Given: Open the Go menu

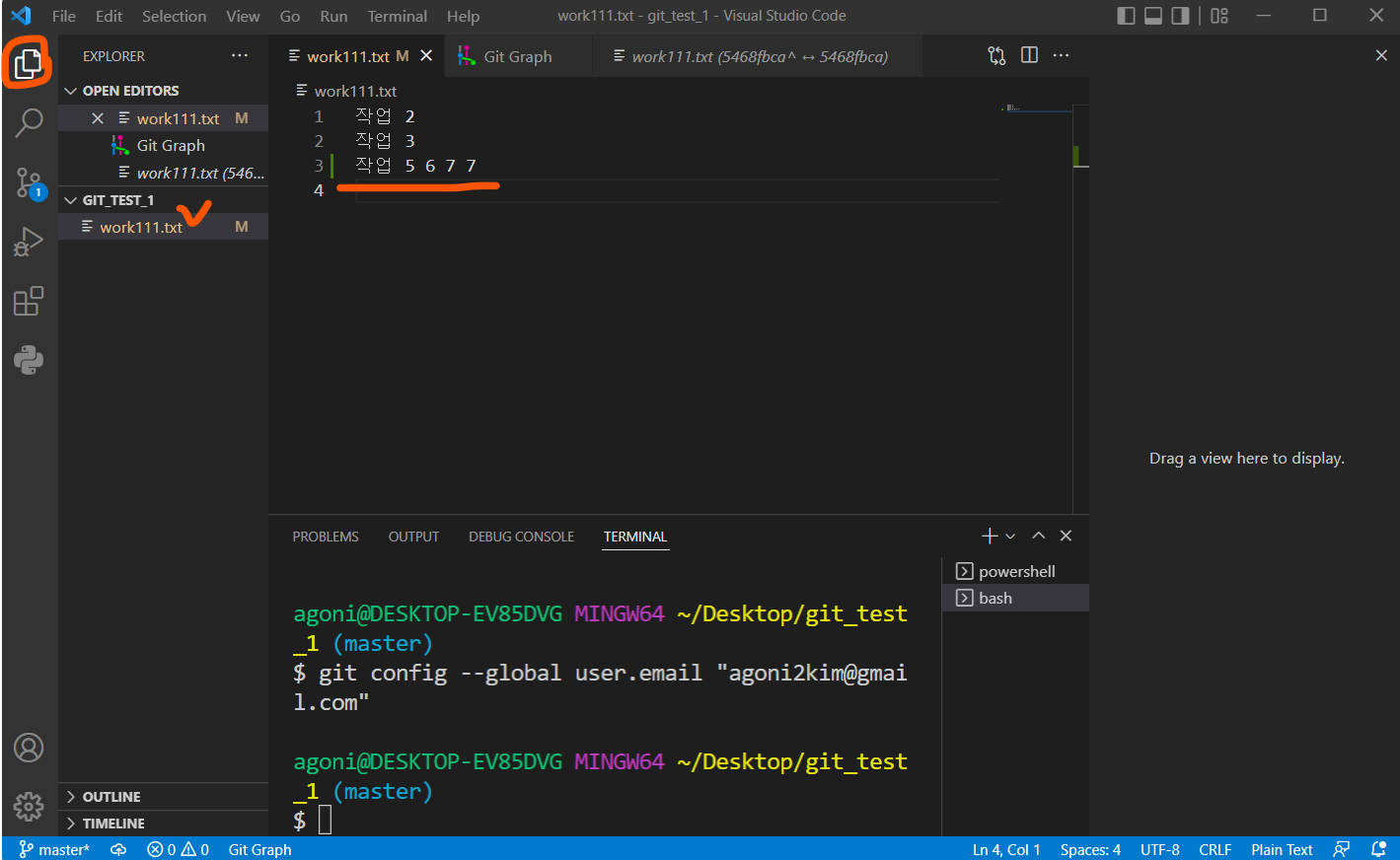Looking at the screenshot, I should (290, 16).
